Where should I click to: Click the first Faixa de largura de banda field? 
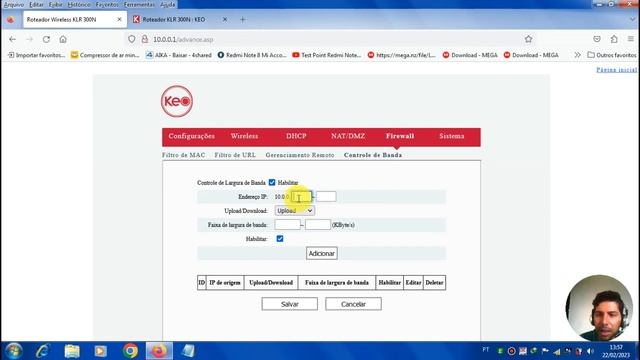coord(287,224)
